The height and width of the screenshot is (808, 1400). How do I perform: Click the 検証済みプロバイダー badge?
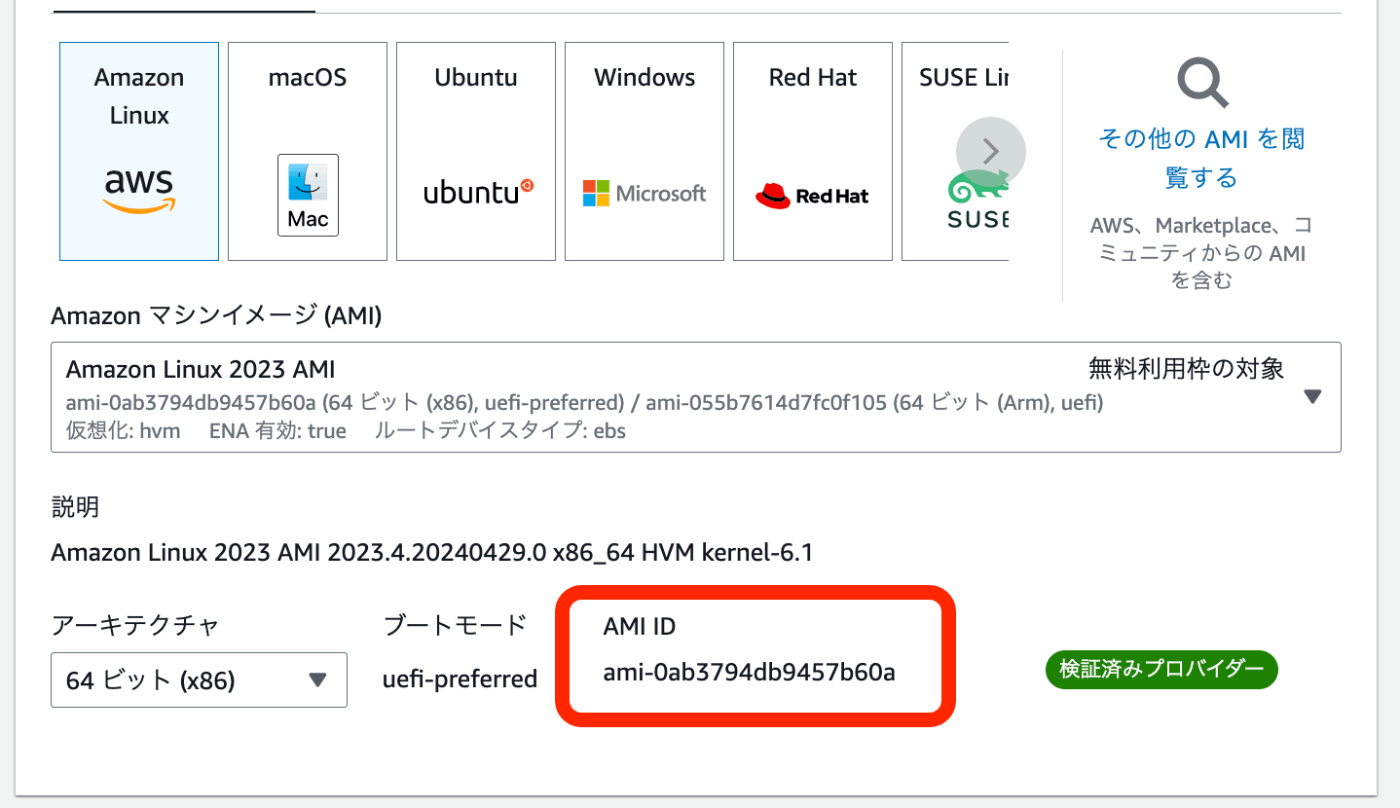pyautogui.click(x=1162, y=669)
